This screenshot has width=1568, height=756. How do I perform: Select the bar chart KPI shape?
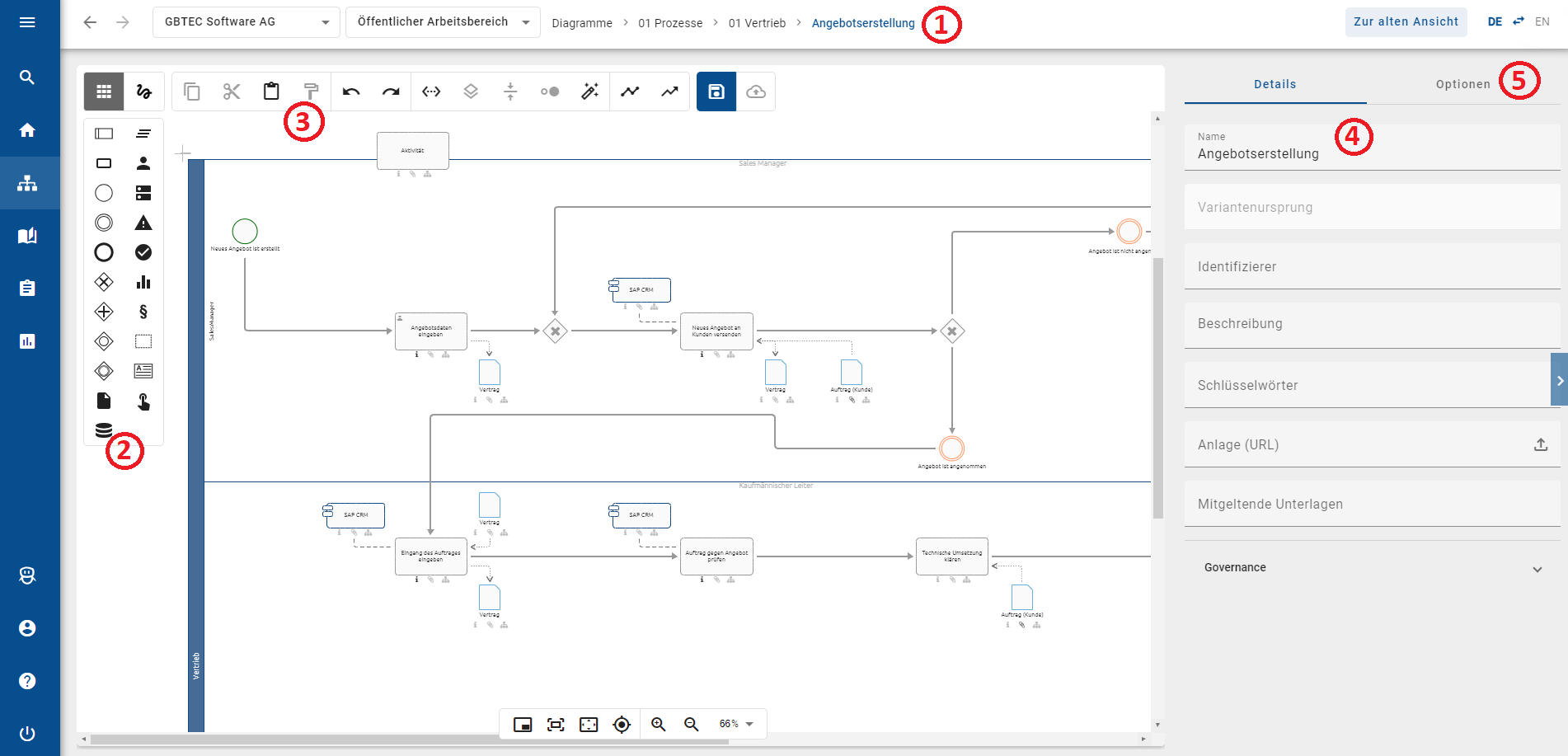143,282
